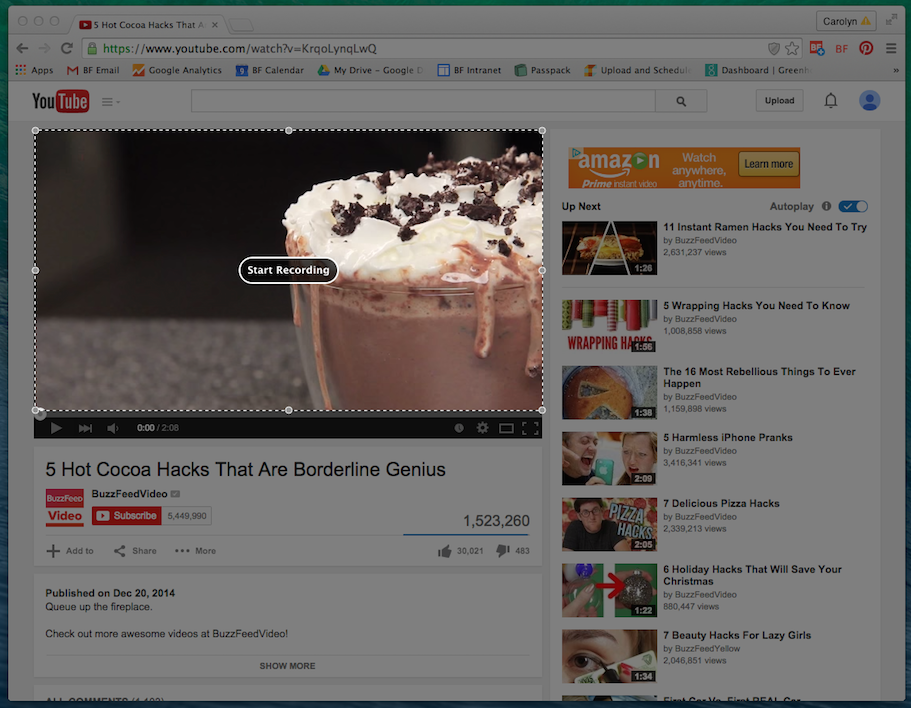Click the Wrapping Hacks thumbnail

coord(609,326)
